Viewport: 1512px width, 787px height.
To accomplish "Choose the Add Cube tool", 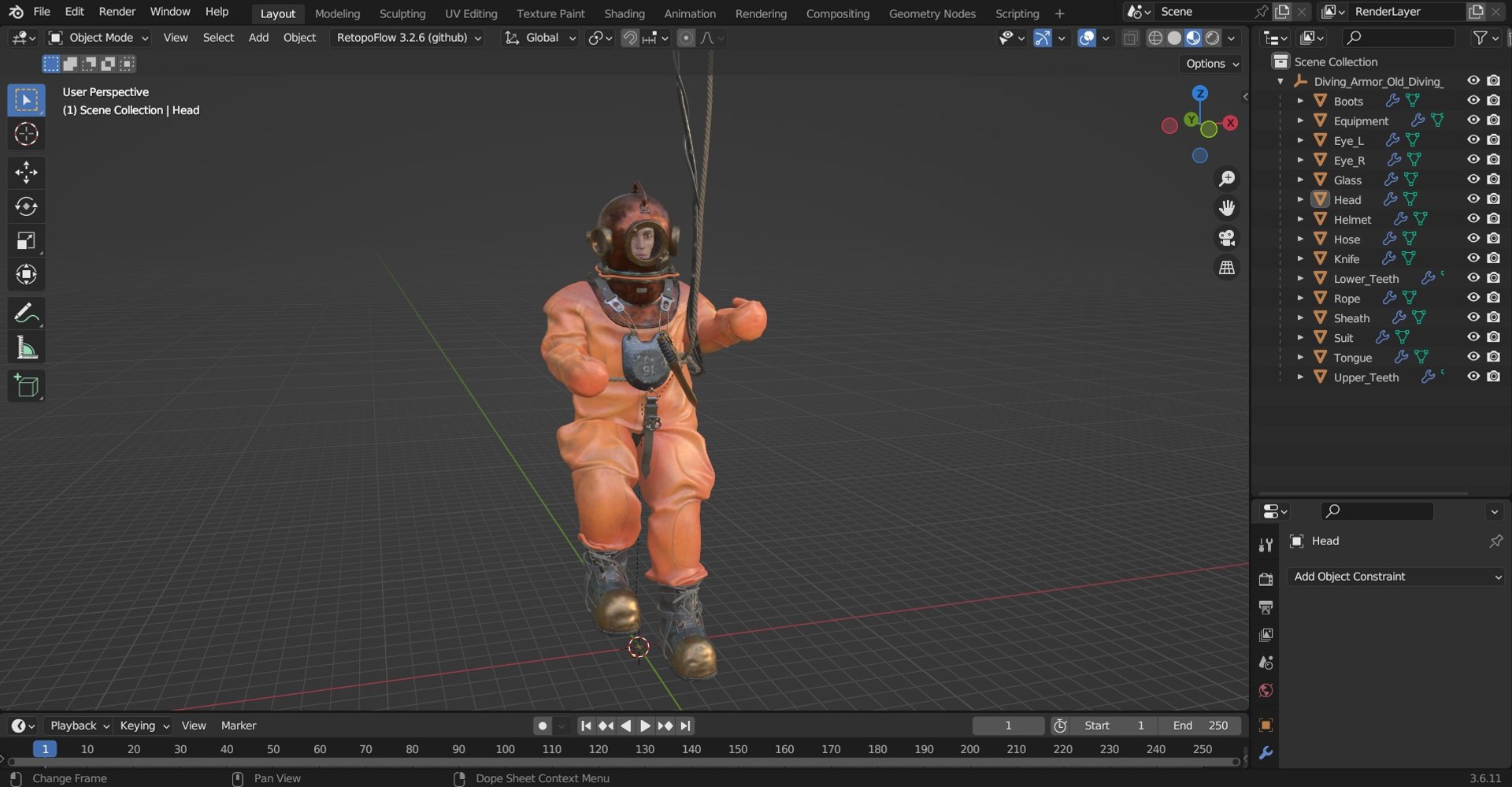I will click(x=26, y=386).
